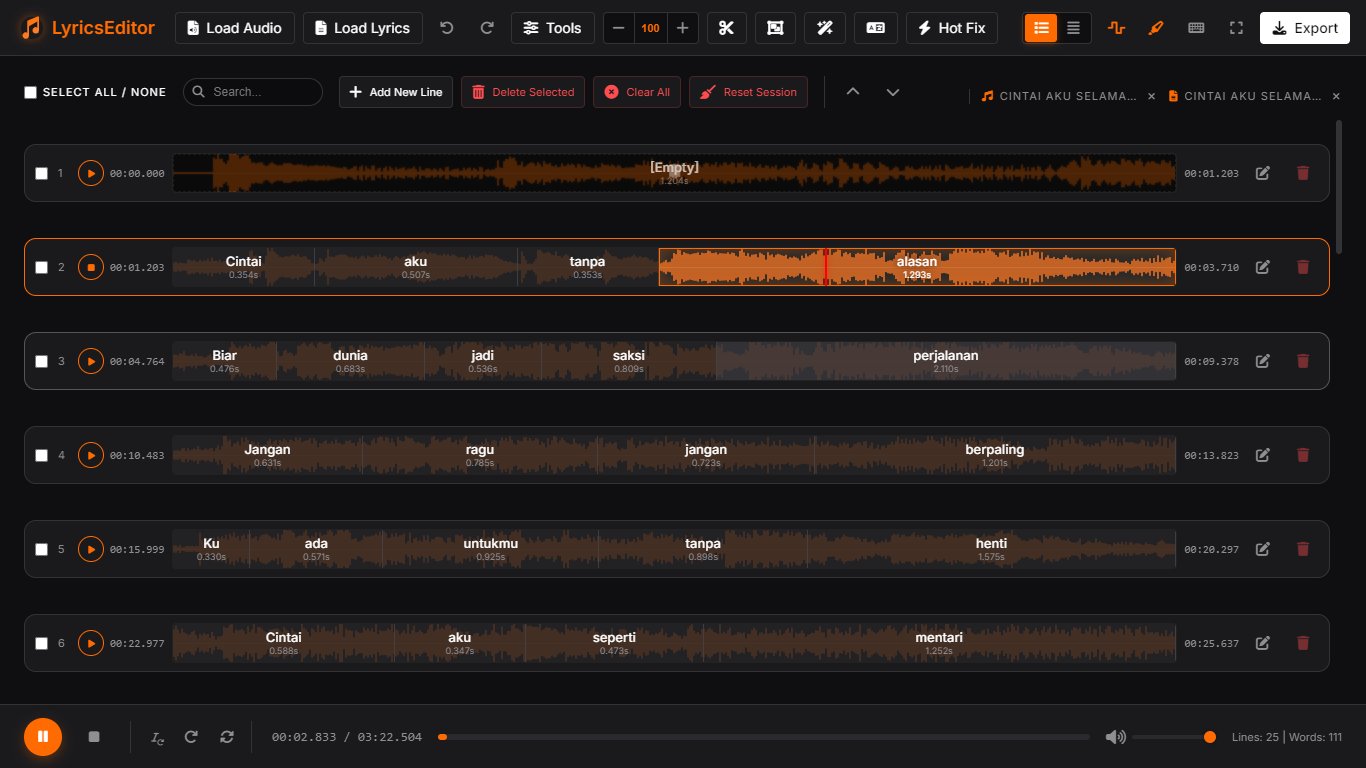1366x768 pixels.
Task: Click the Load Audio button
Action: click(x=235, y=28)
